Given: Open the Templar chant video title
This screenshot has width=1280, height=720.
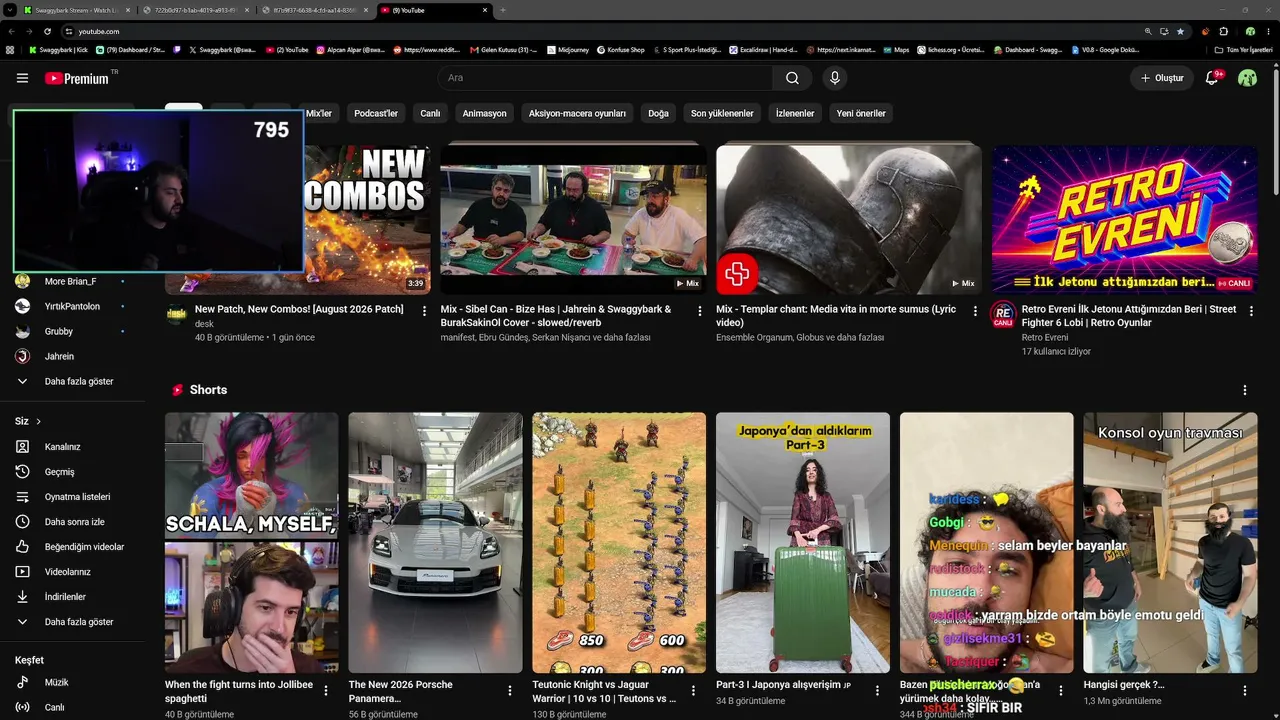Looking at the screenshot, I should [x=836, y=316].
